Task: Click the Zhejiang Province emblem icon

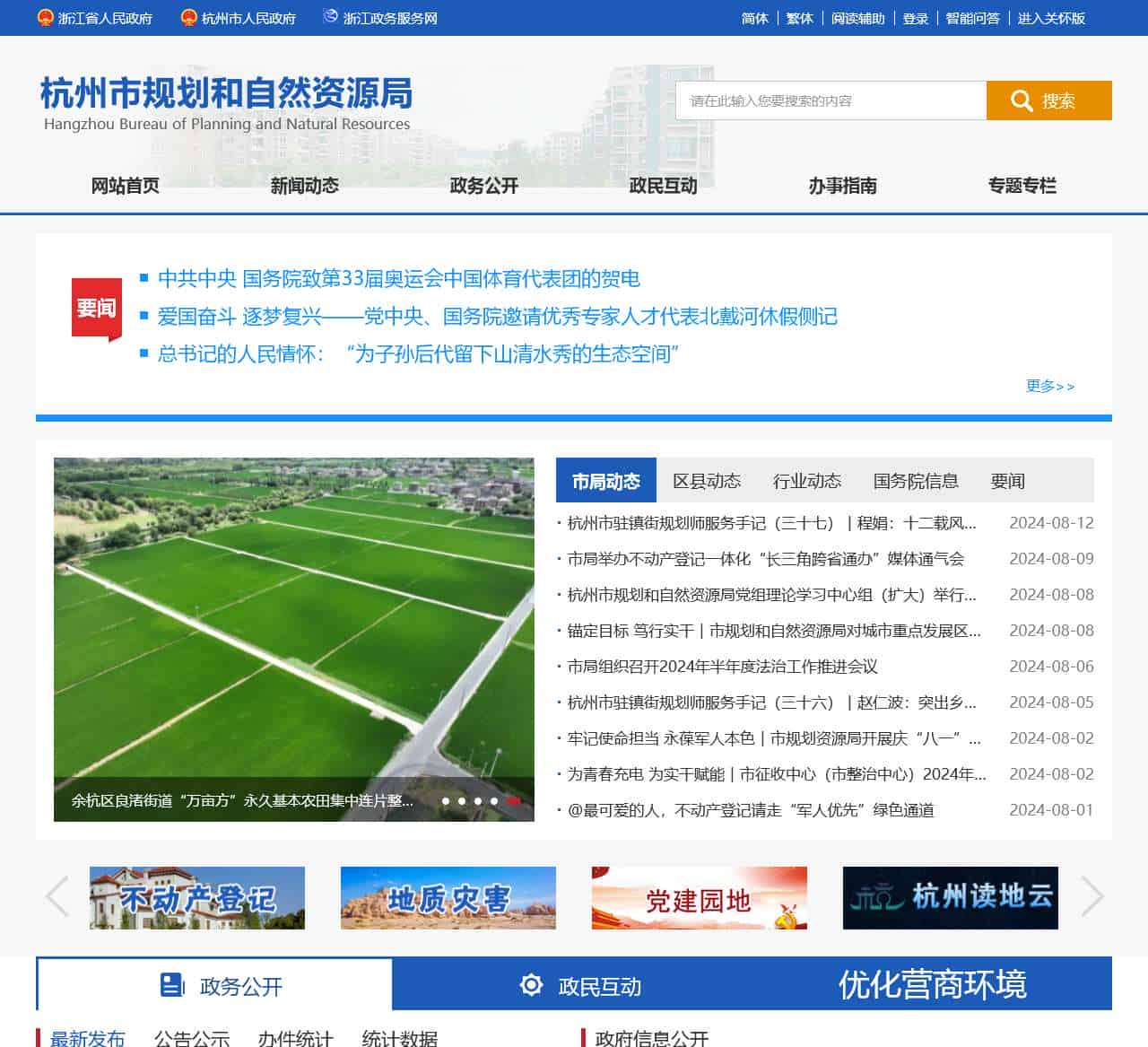Action: [45, 18]
